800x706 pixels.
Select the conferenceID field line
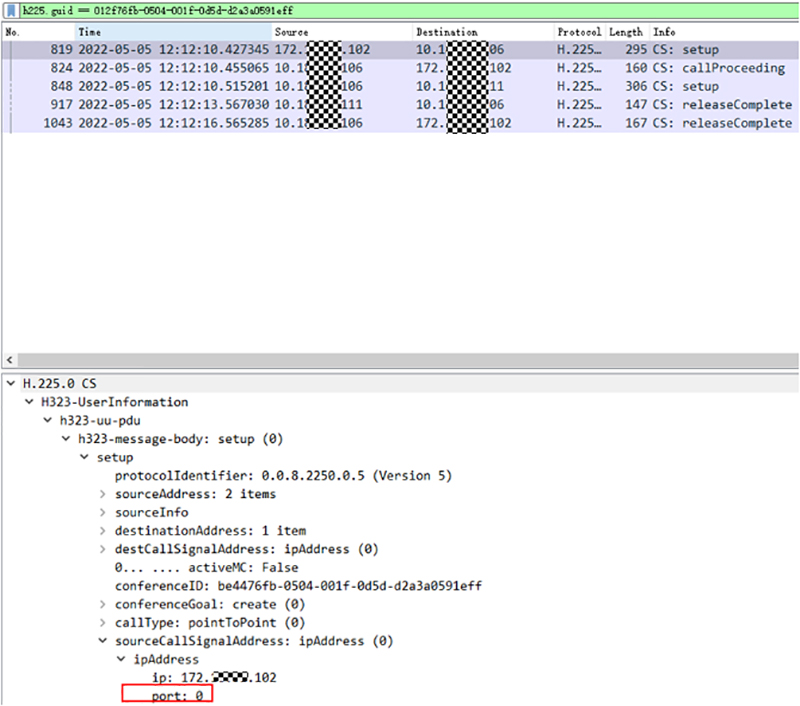(x=298, y=586)
